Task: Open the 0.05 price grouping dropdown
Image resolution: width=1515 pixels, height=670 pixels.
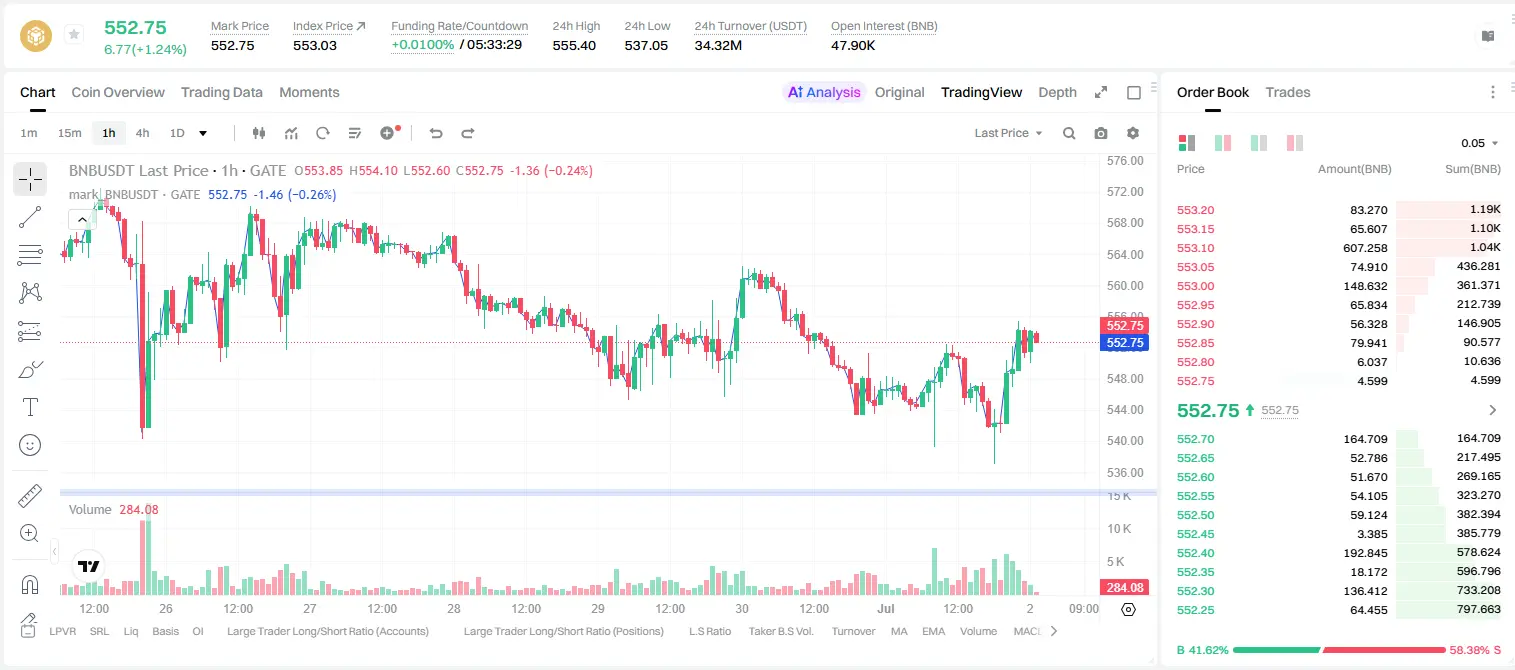Action: coord(1480,143)
